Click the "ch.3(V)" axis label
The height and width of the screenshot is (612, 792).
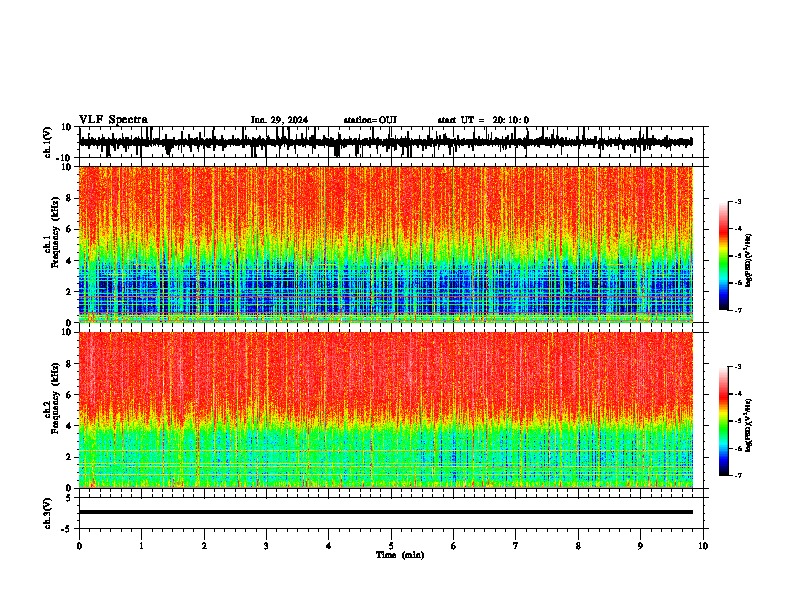point(47,513)
